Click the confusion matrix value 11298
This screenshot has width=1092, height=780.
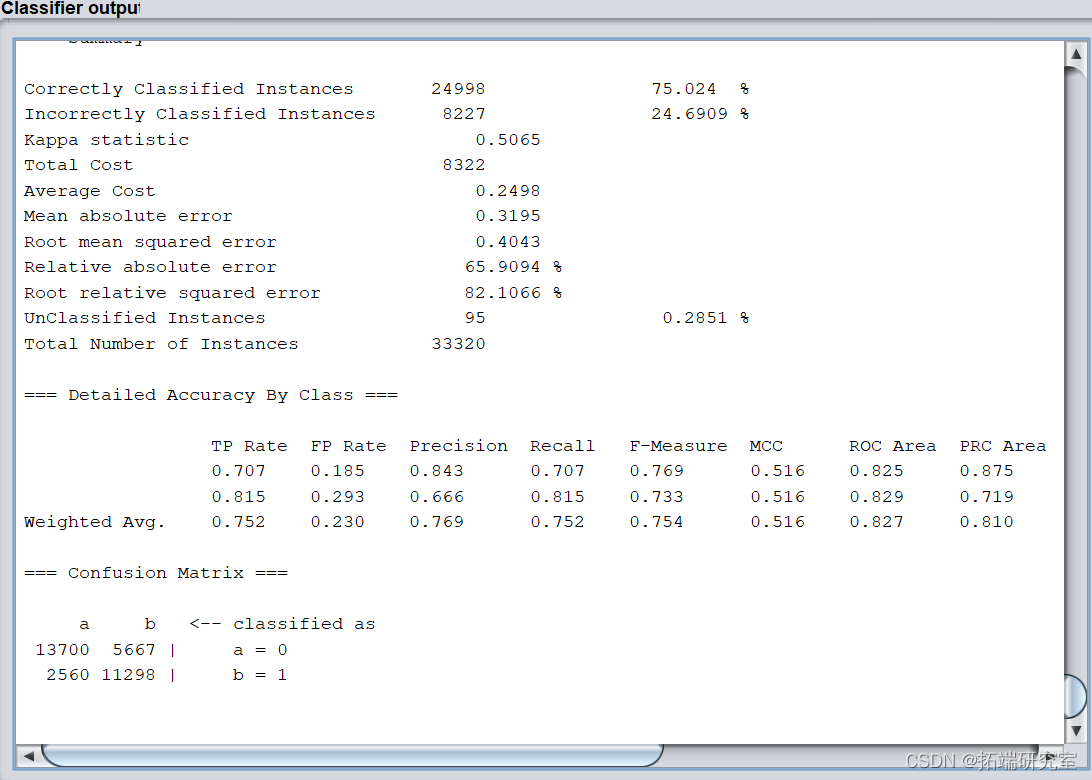[x=129, y=676]
